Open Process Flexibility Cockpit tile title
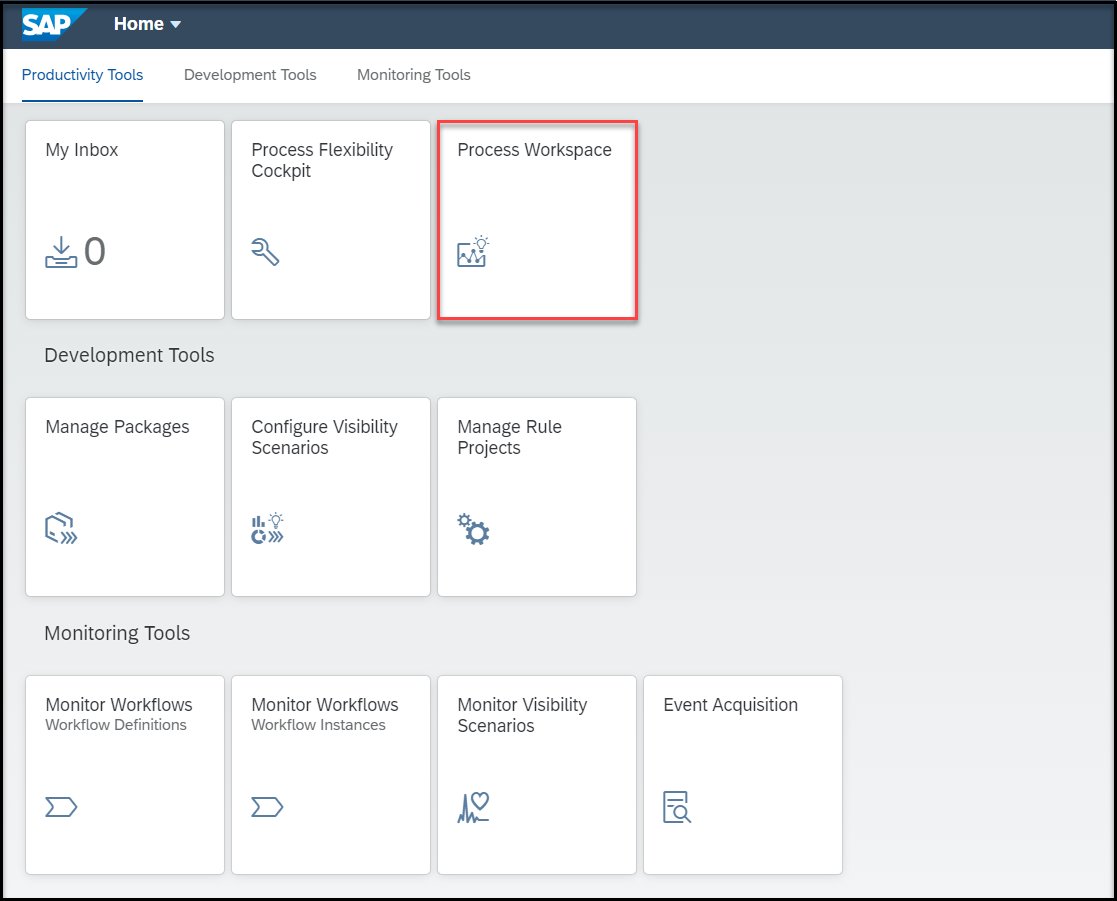 [322, 160]
